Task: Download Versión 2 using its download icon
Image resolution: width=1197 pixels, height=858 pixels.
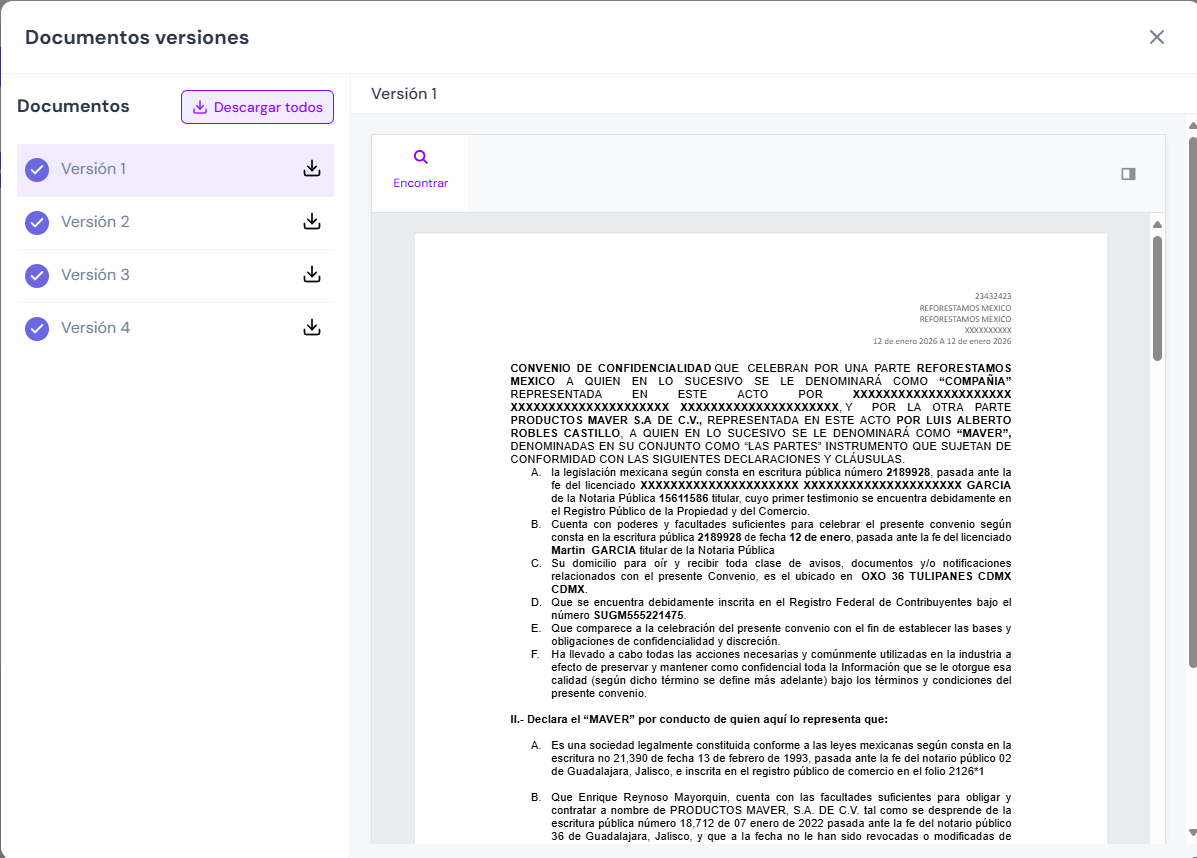Action: coord(312,222)
